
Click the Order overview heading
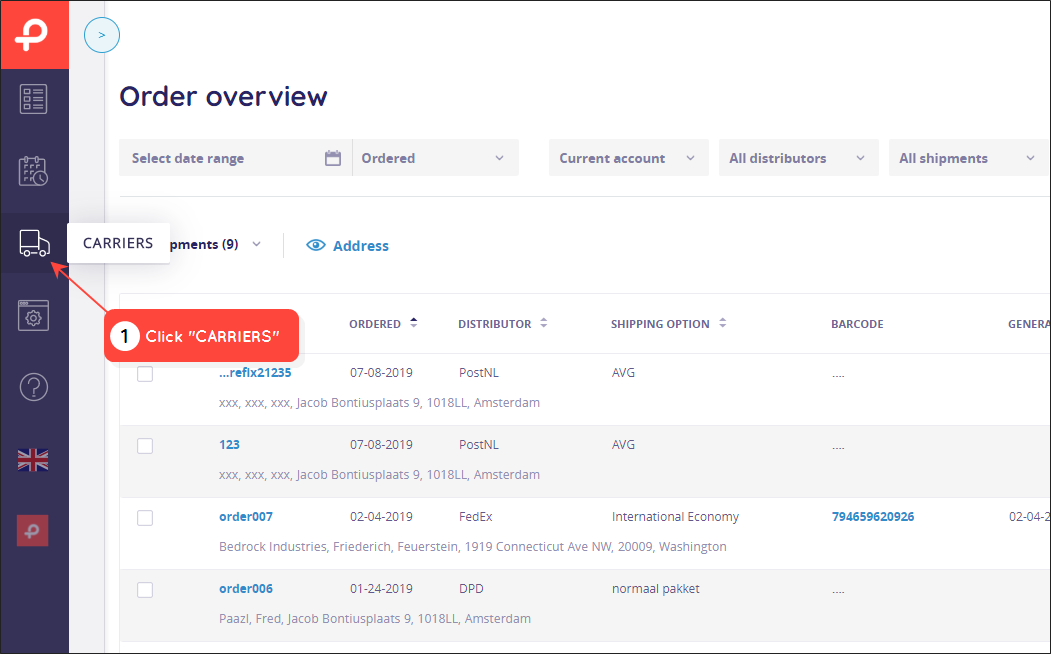(223, 96)
